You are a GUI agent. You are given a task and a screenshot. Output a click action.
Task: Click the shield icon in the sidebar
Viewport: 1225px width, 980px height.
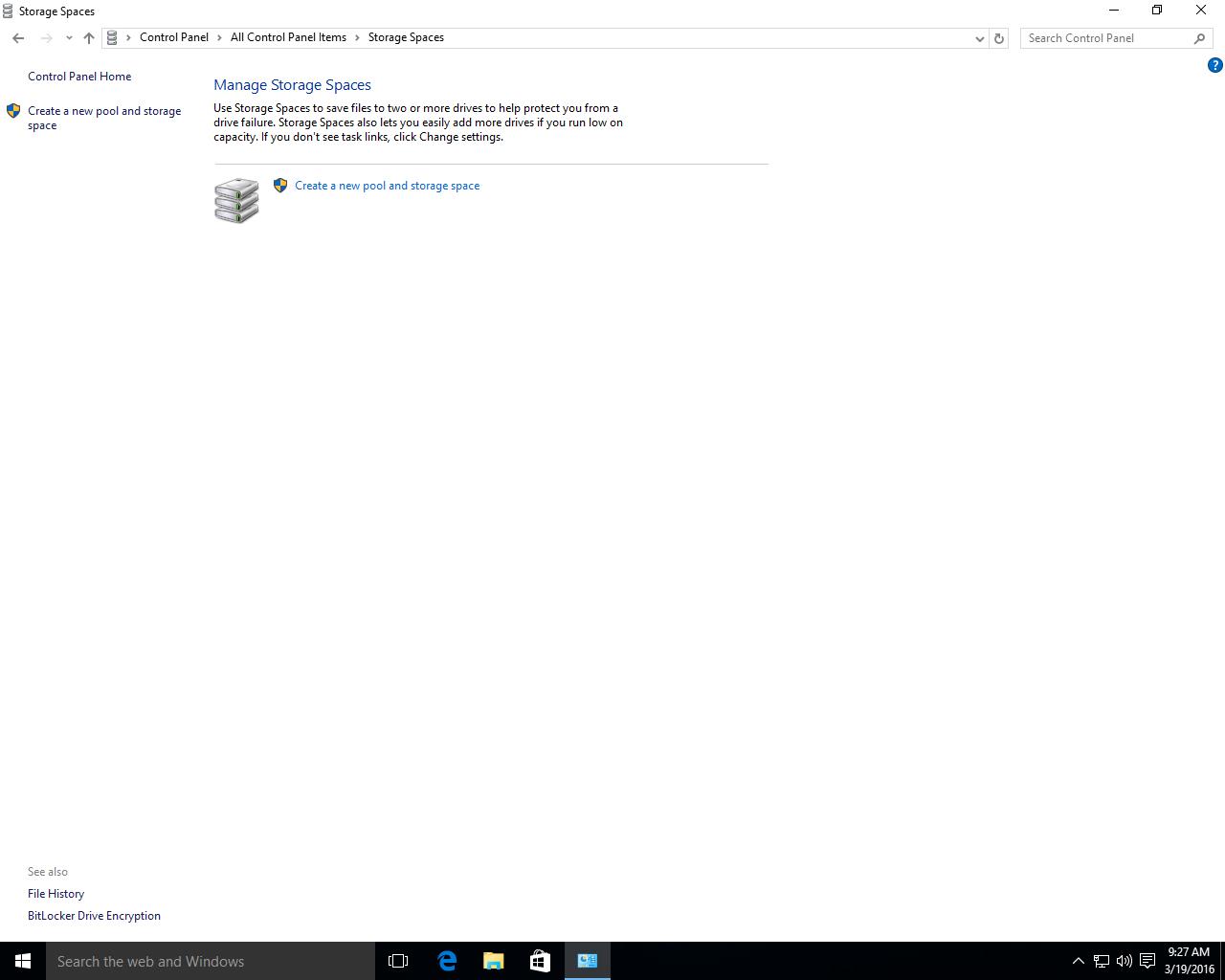pyautogui.click(x=13, y=111)
